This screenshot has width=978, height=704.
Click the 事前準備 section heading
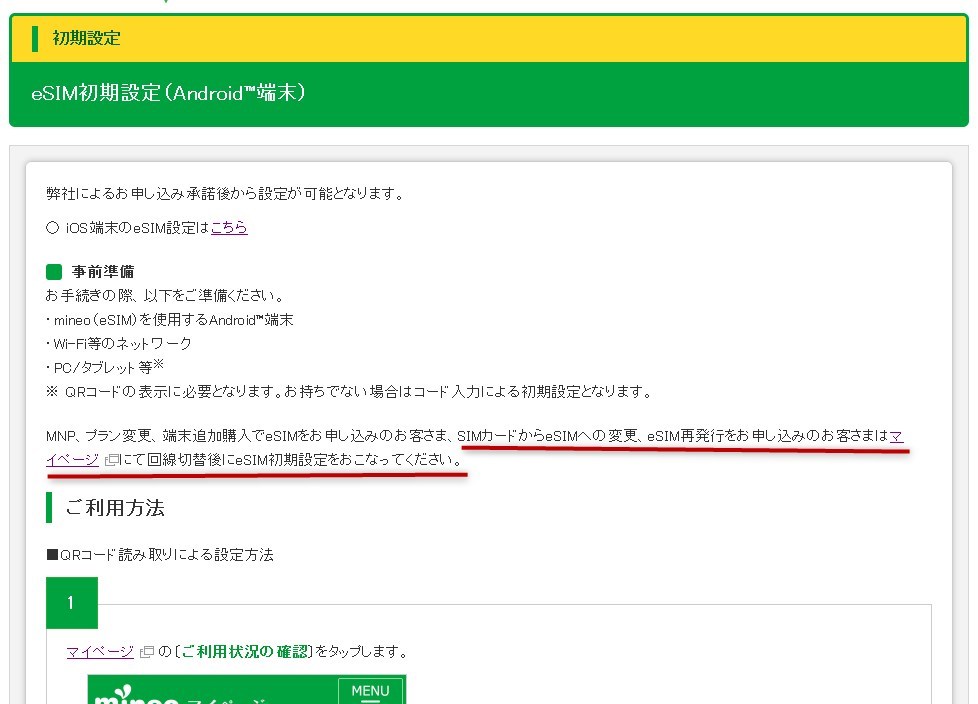(102, 272)
